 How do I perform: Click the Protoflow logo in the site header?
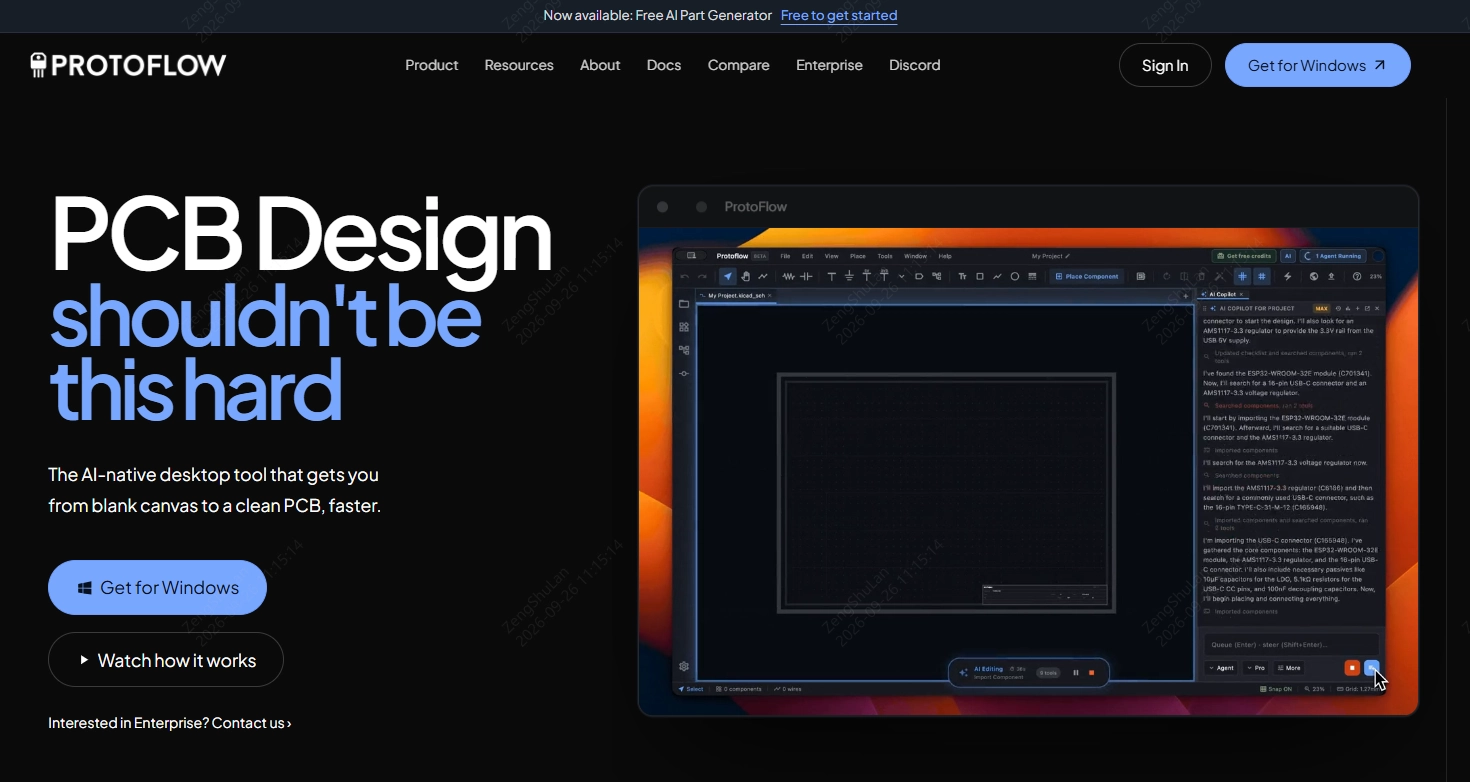coord(129,65)
